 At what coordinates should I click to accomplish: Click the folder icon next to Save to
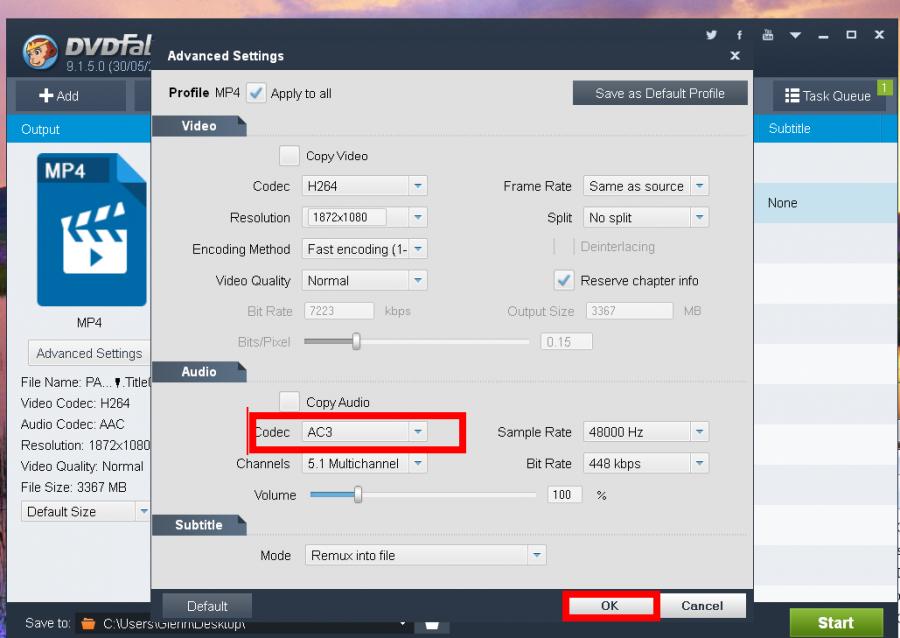pos(88,623)
